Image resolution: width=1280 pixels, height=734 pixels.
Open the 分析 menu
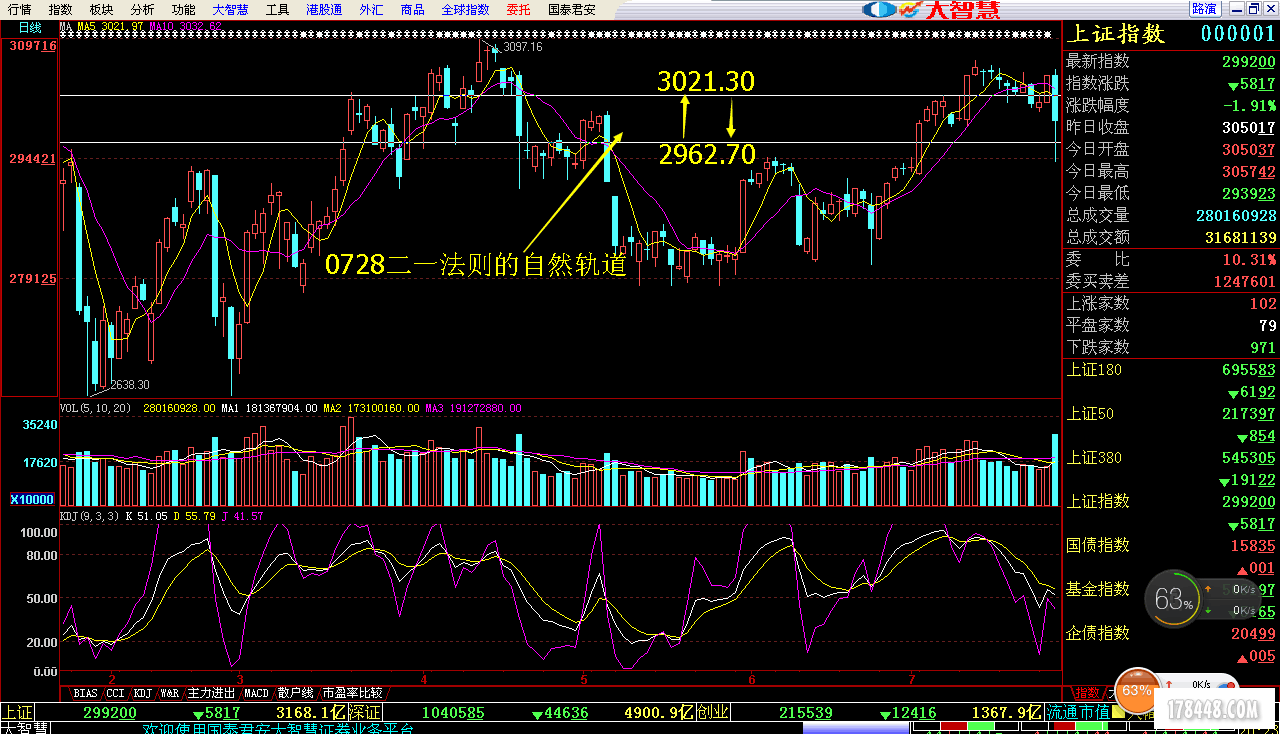(142, 9)
